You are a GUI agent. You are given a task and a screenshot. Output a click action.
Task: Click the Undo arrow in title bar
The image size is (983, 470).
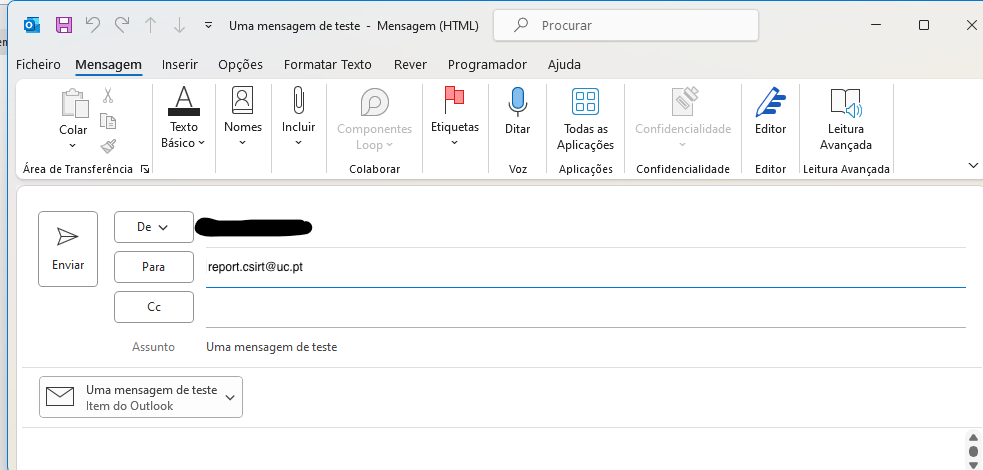coord(92,25)
